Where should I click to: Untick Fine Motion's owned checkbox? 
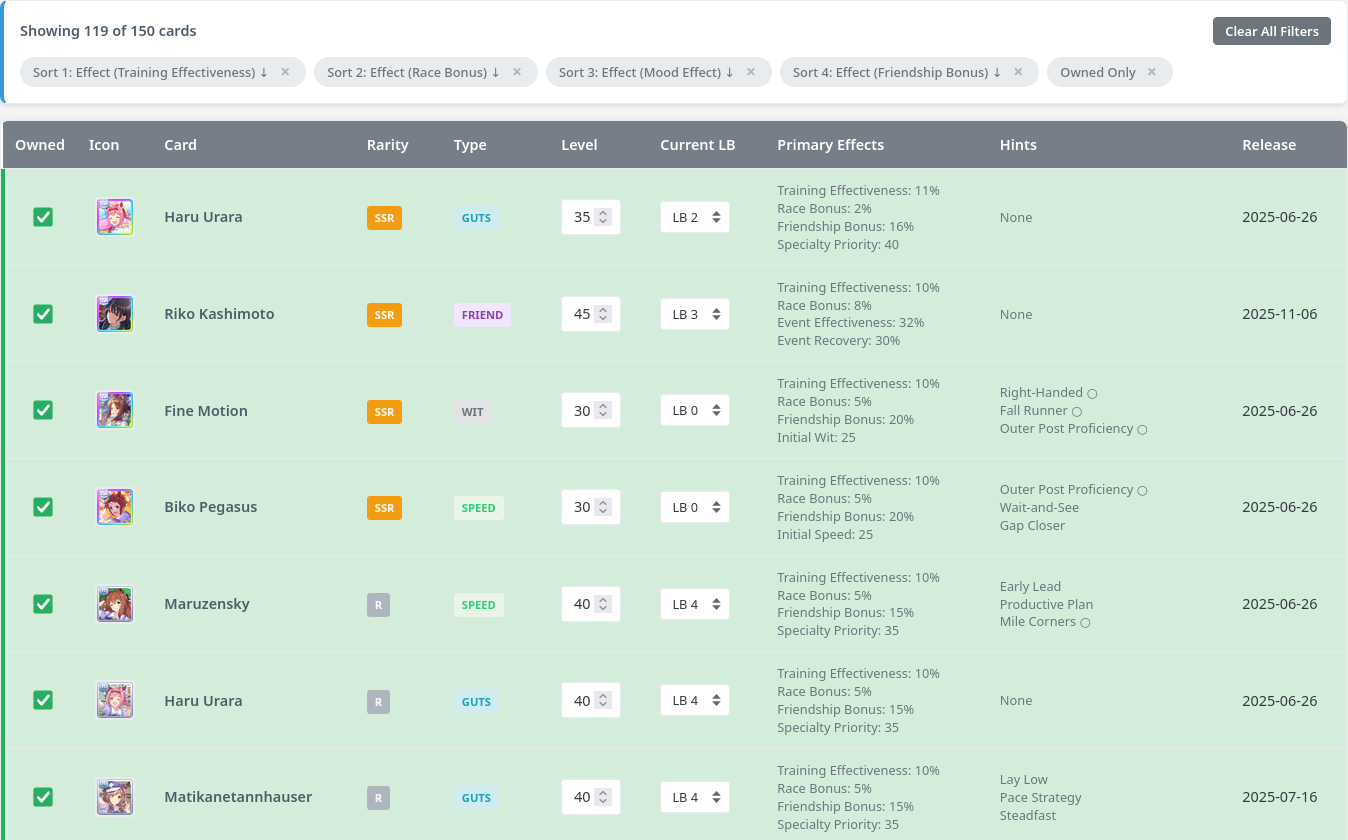pyautogui.click(x=43, y=410)
